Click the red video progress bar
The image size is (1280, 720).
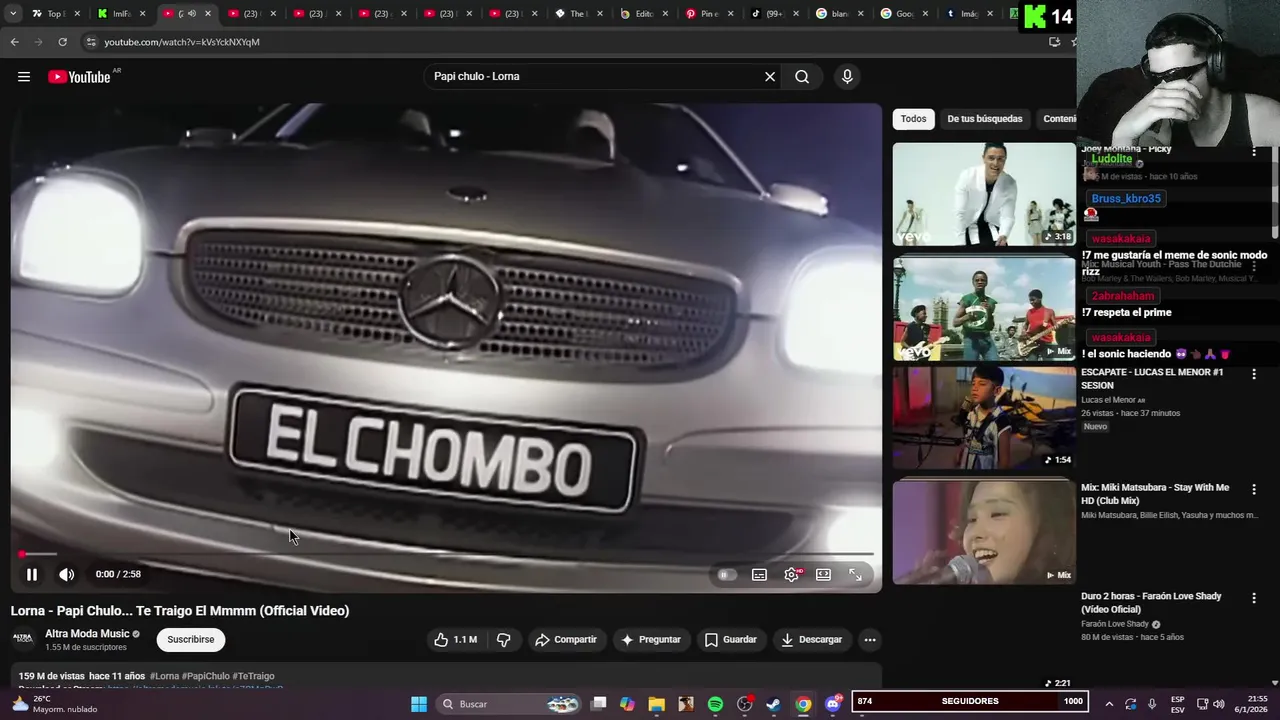click(x=446, y=553)
